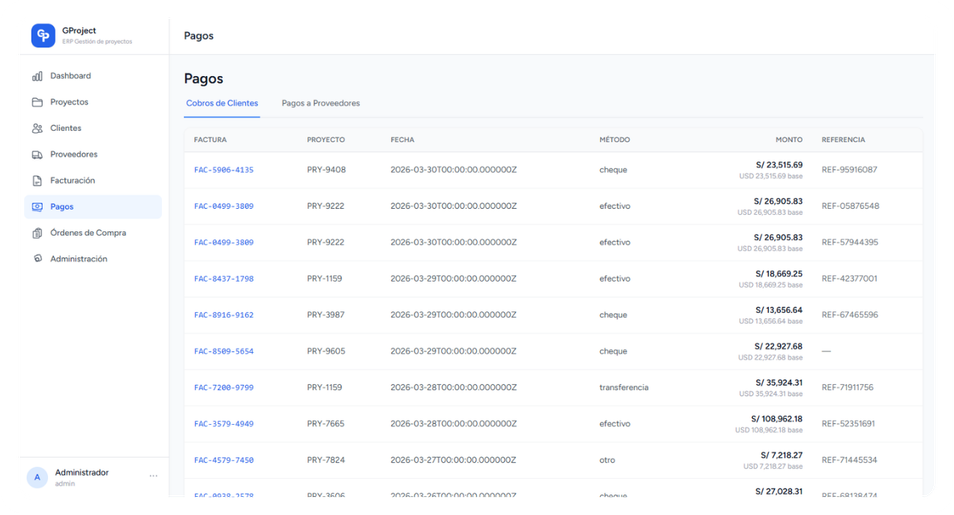954x515 pixels.
Task: Click the MONTO column header
Action: pos(788,140)
